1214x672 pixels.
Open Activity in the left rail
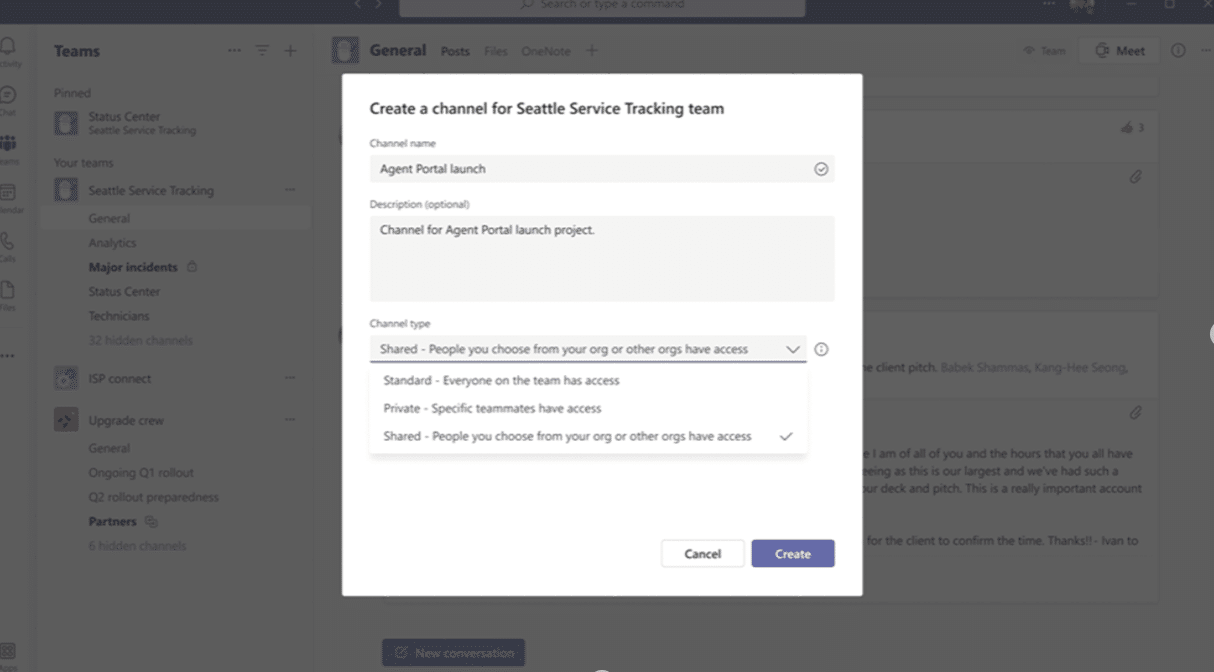8,52
